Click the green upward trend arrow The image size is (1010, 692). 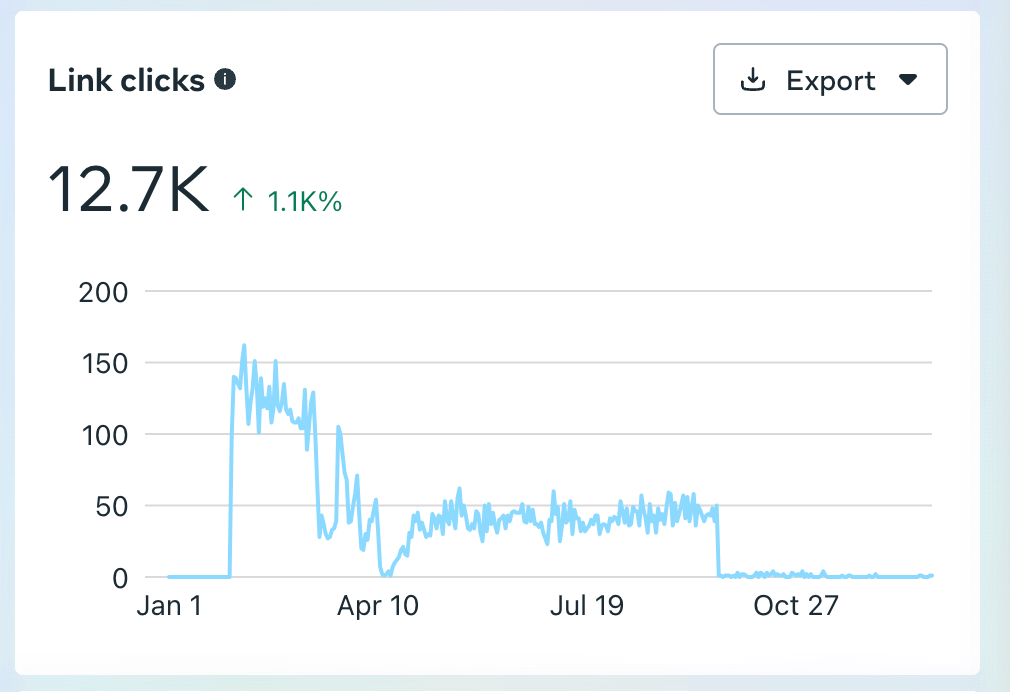(243, 201)
